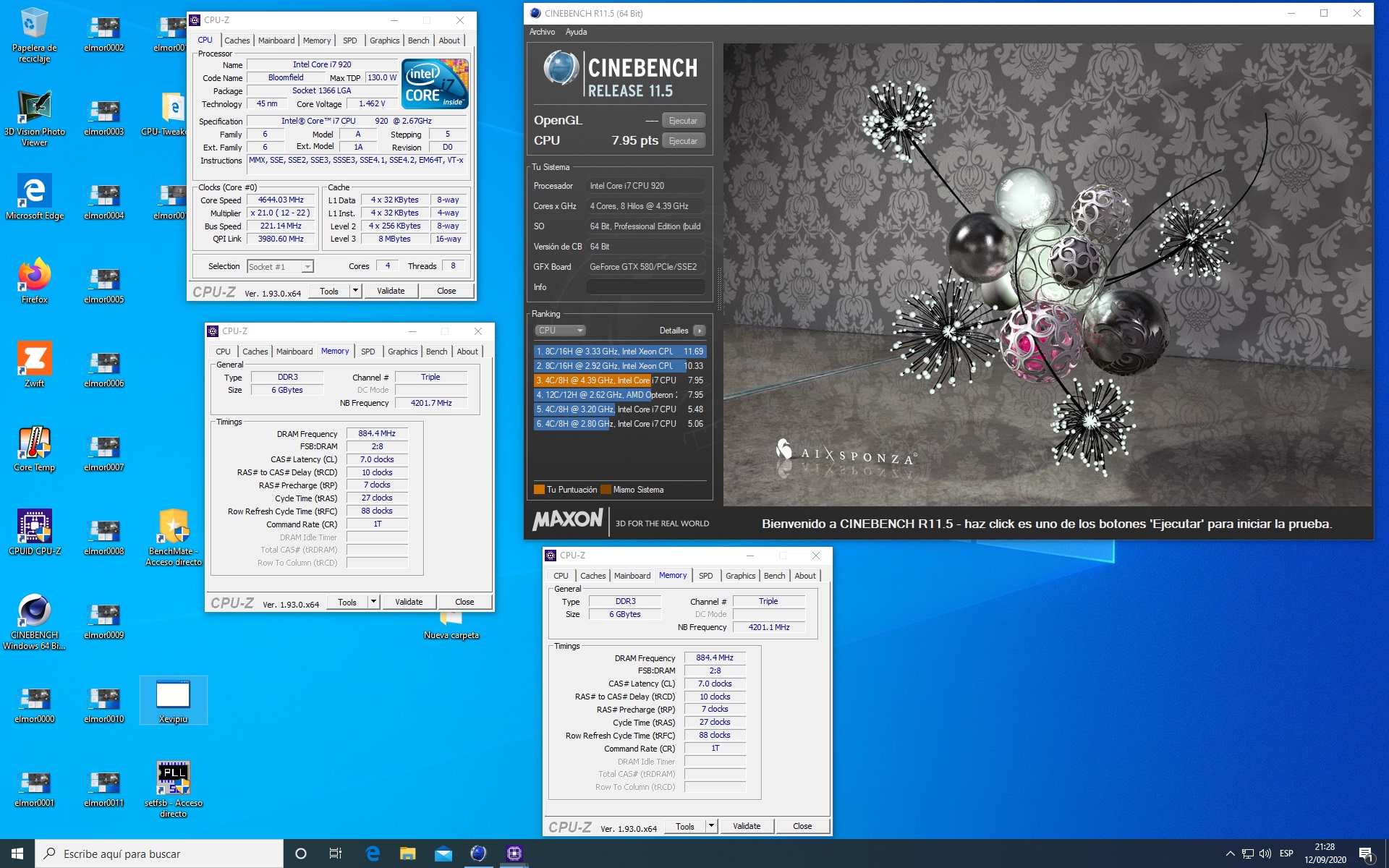The image size is (1389, 868).
Task: Open the Papelera de reciclaje desktop icon
Action: [34, 35]
